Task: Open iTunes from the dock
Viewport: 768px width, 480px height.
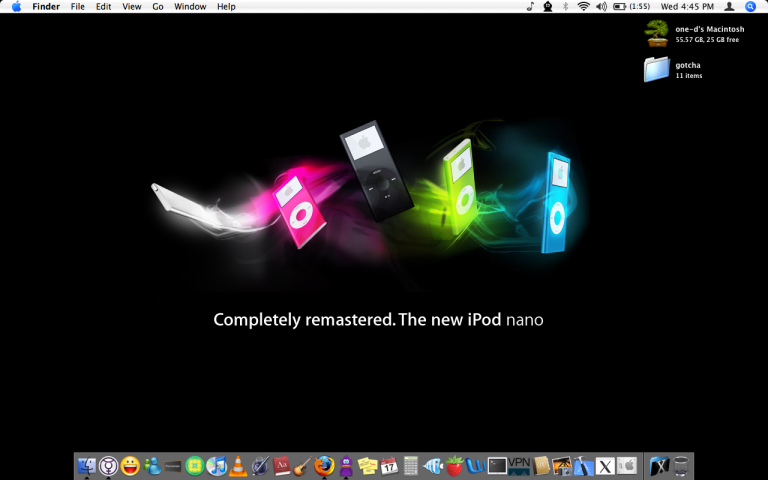Action: [x=216, y=466]
